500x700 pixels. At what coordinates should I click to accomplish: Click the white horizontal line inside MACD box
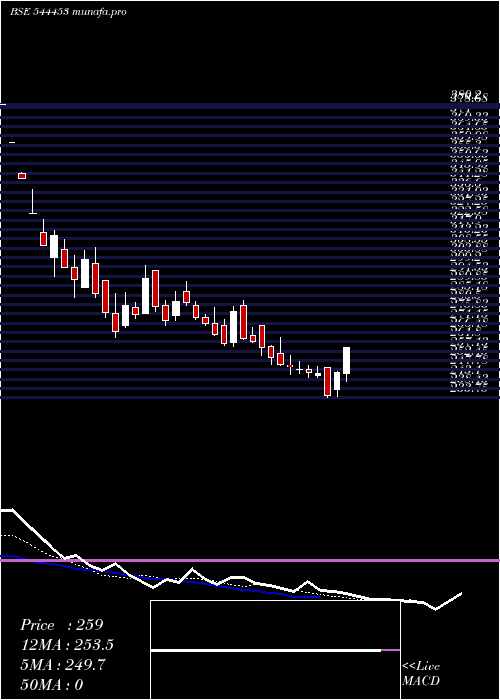[x=266, y=650]
